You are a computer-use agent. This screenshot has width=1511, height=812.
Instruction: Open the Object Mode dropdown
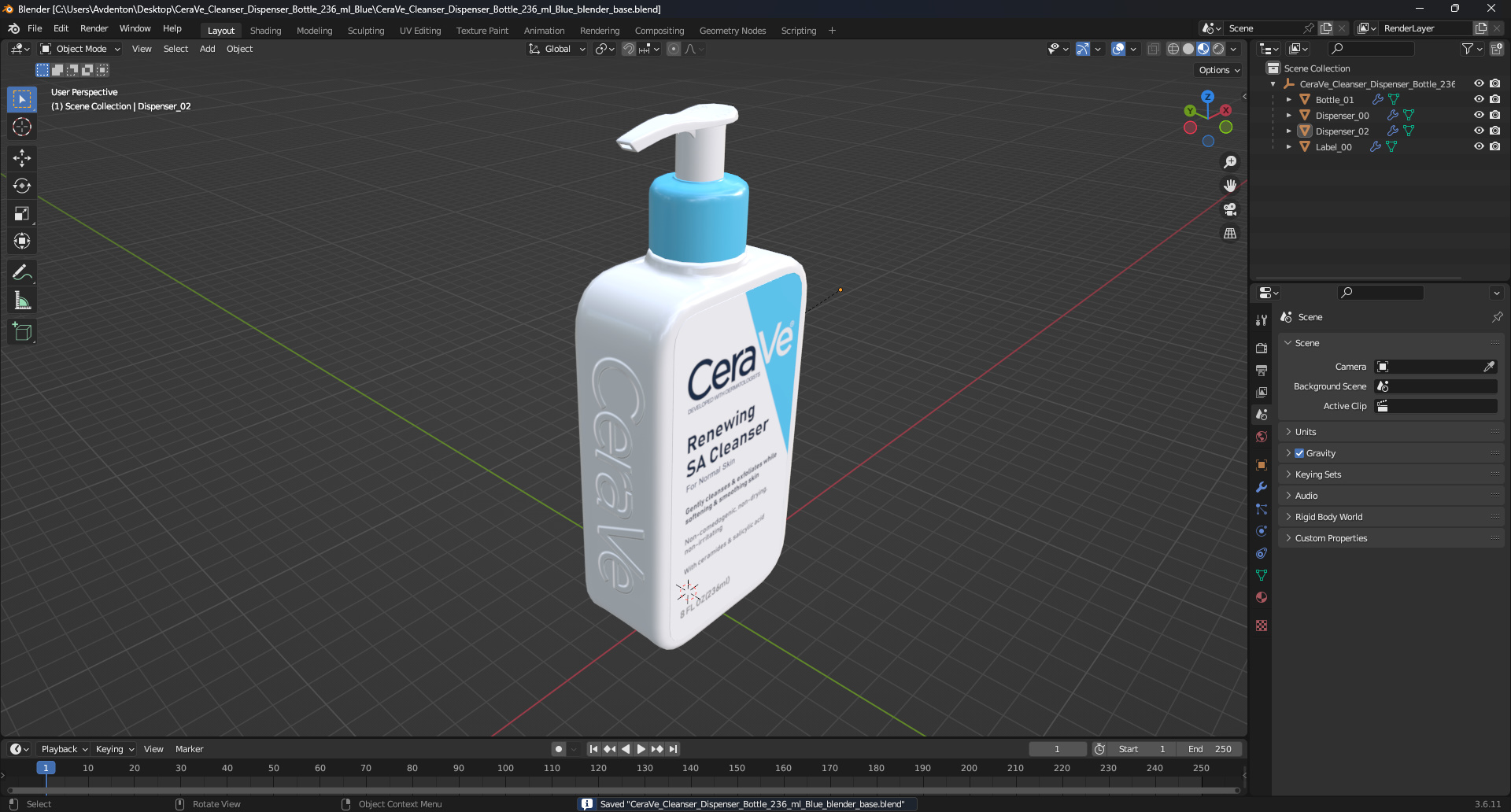pyautogui.click(x=80, y=49)
